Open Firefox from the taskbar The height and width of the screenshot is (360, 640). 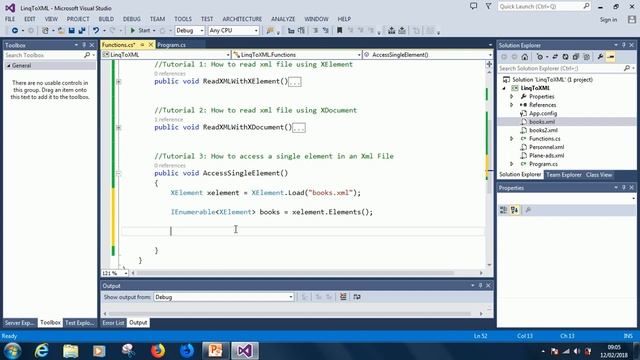pyautogui.click(x=158, y=351)
